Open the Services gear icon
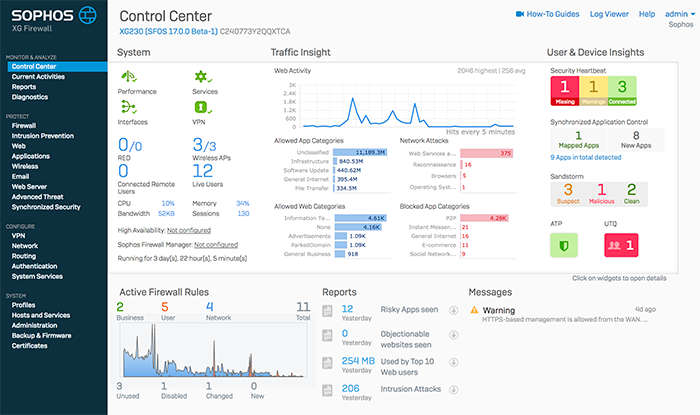 coord(203,77)
